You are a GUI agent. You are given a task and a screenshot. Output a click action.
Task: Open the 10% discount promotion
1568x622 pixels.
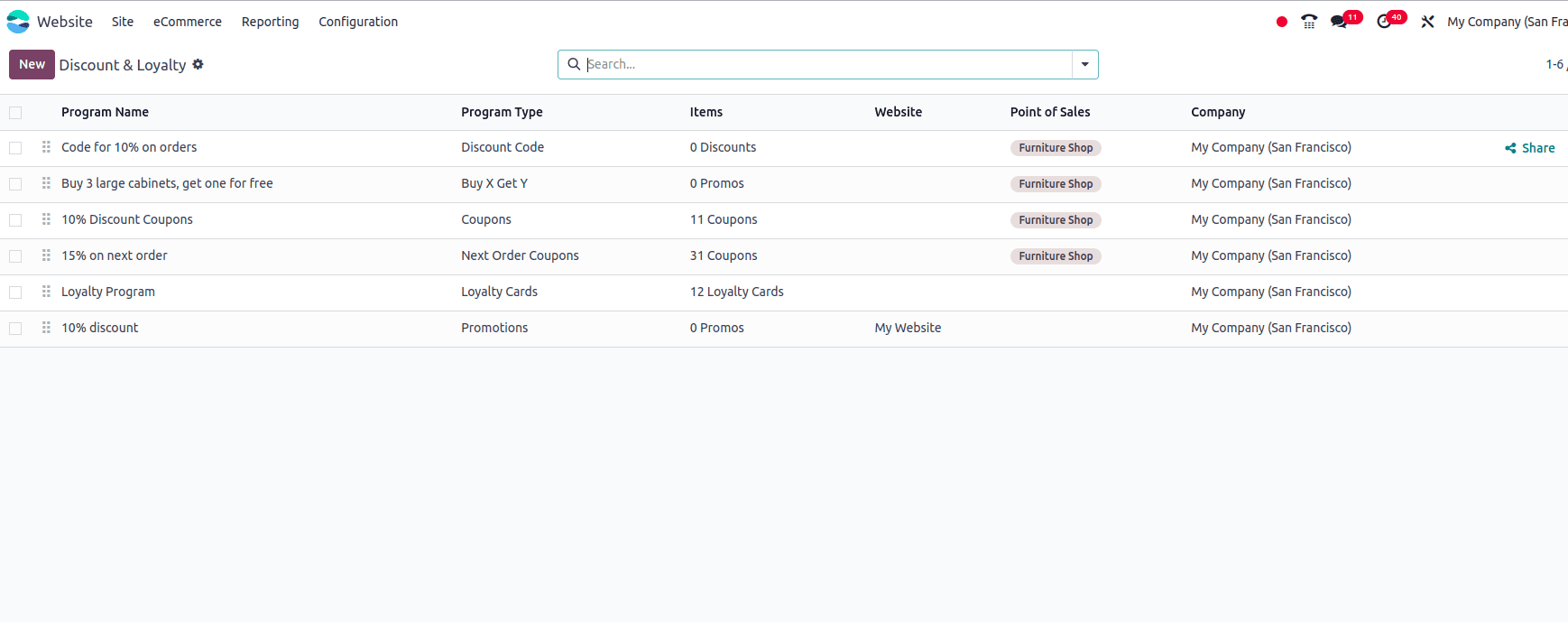click(100, 328)
